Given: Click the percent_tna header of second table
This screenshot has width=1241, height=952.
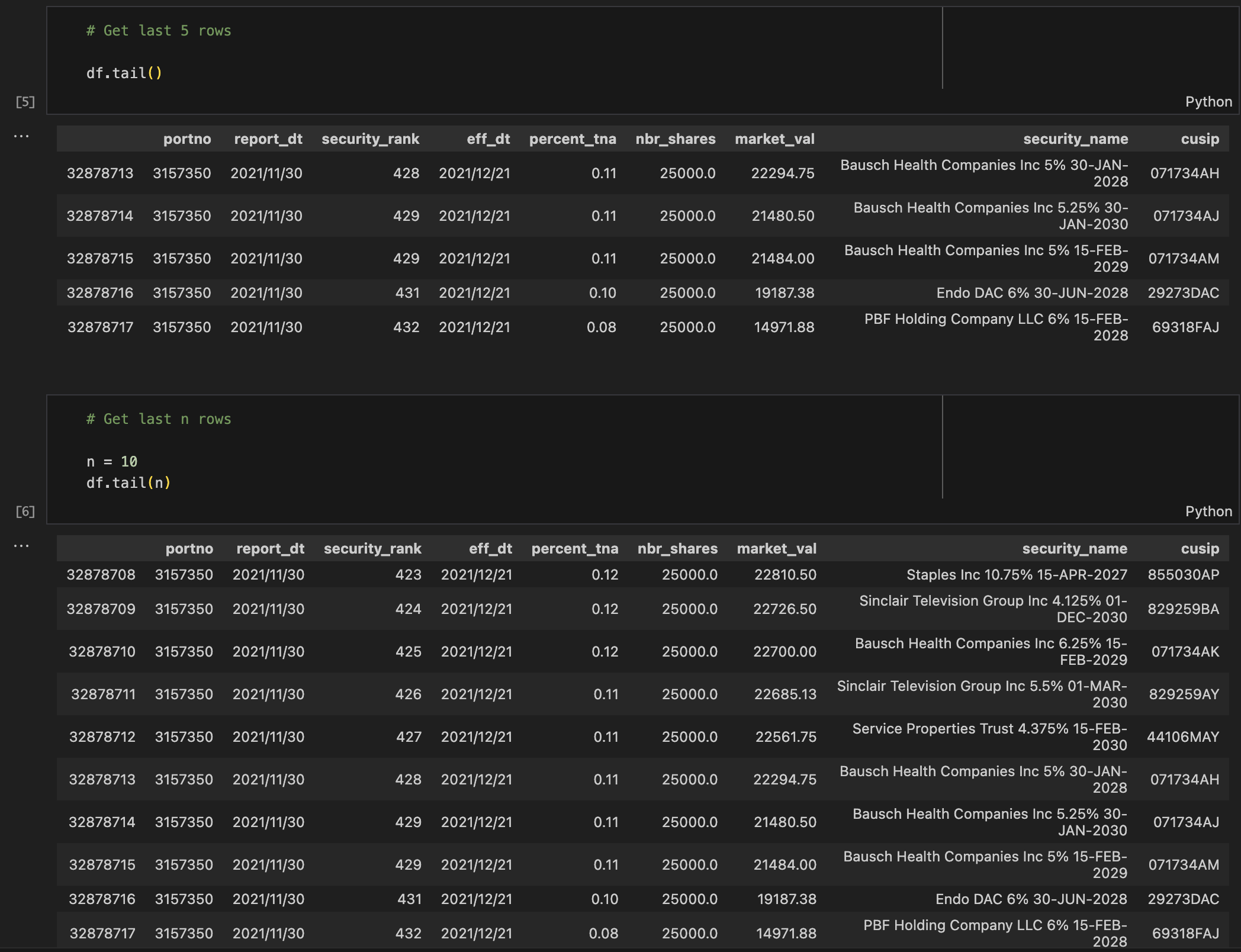Looking at the screenshot, I should (574, 549).
